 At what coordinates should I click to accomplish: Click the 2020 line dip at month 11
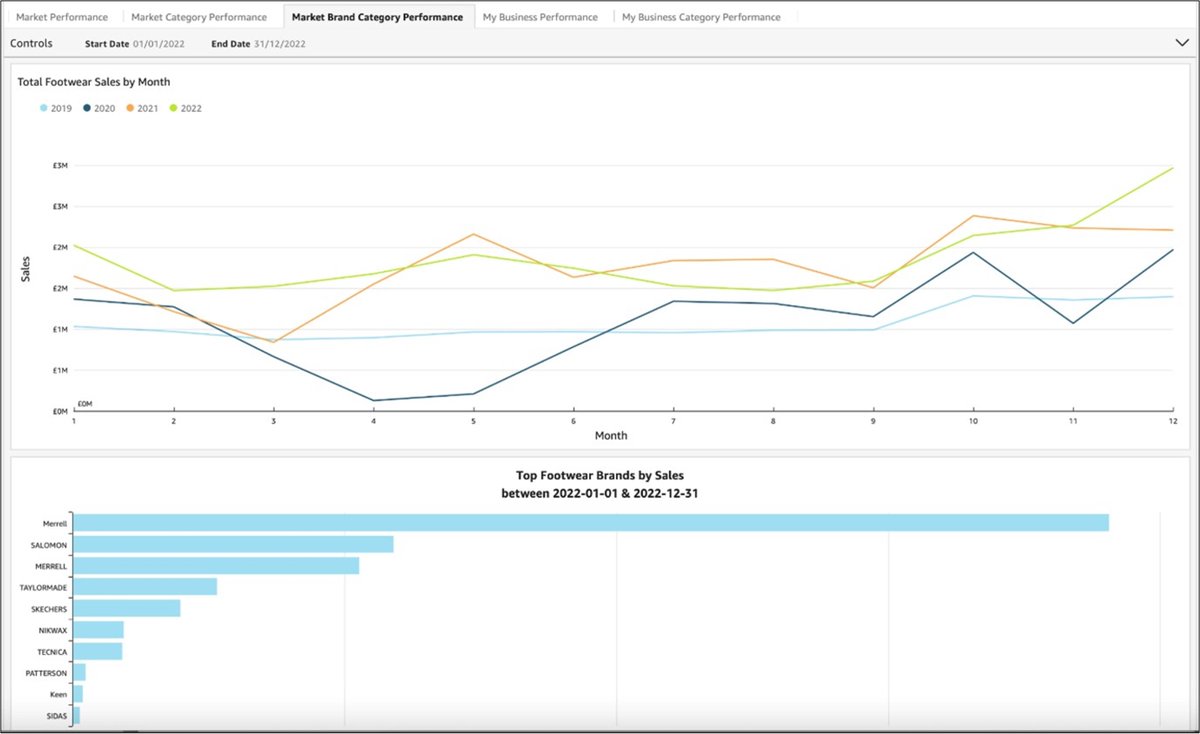(x=1073, y=323)
